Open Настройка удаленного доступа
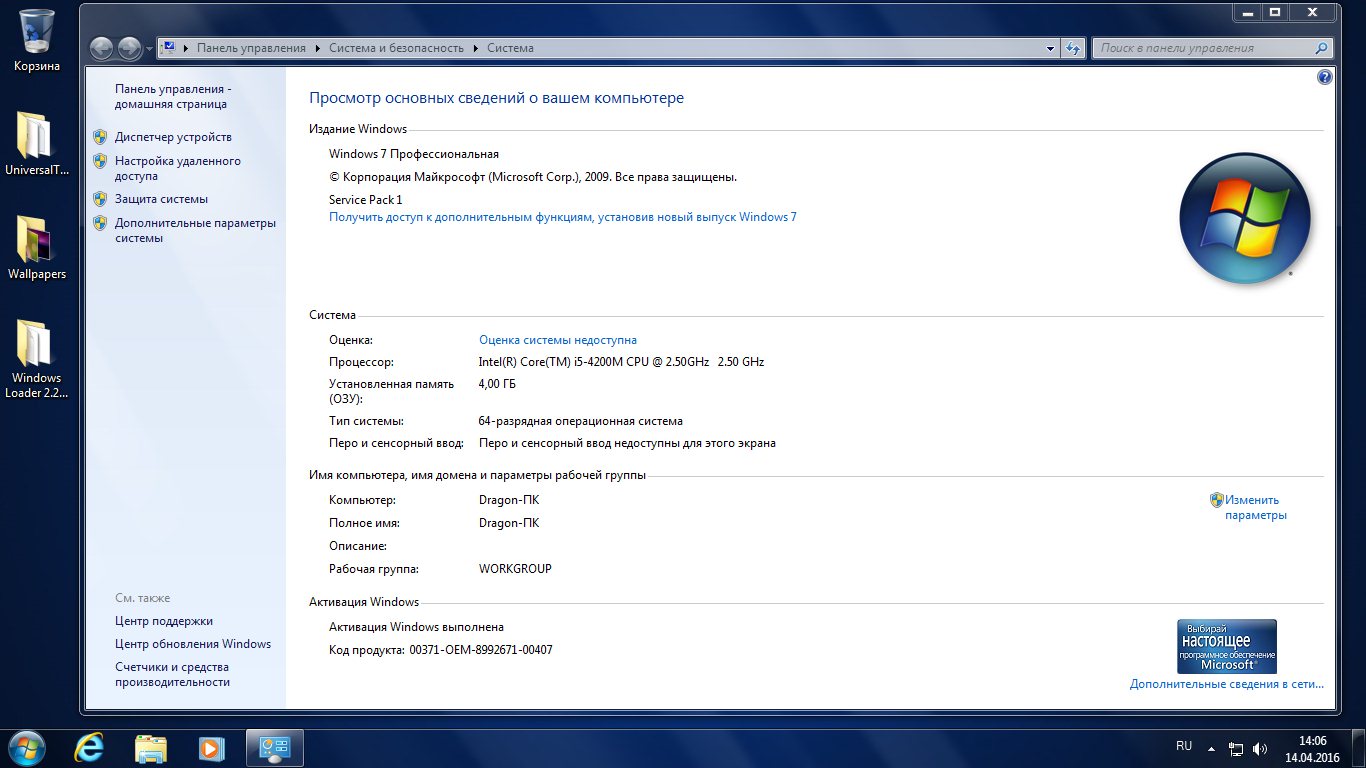 coord(177,168)
